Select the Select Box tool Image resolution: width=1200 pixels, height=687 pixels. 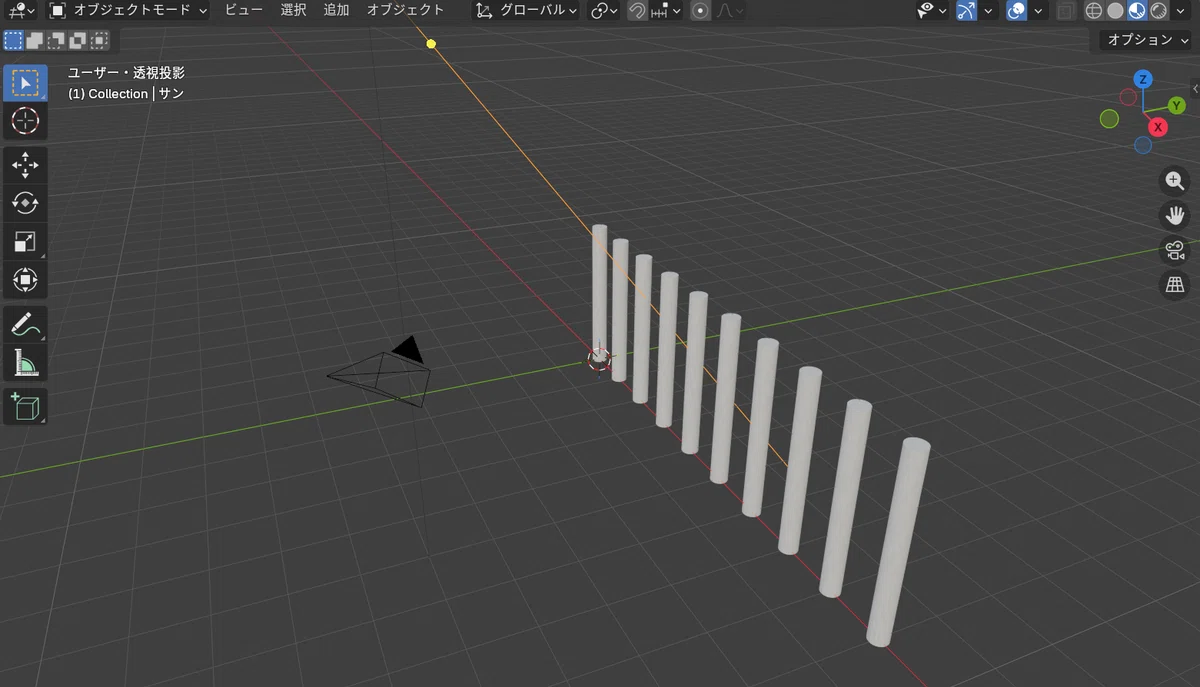[x=25, y=82]
